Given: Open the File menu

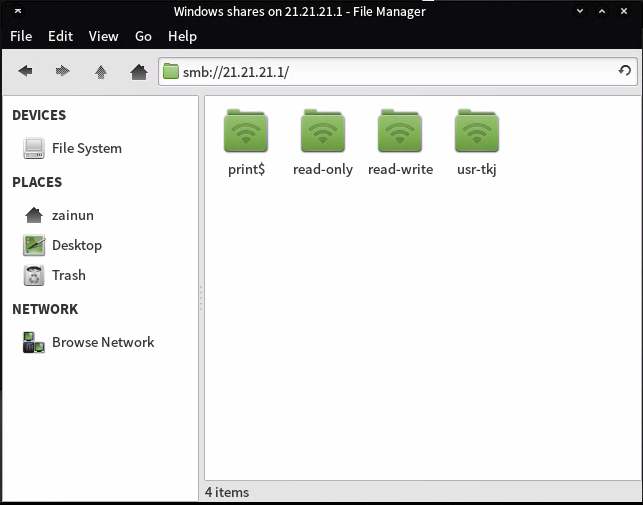Looking at the screenshot, I should [x=21, y=37].
